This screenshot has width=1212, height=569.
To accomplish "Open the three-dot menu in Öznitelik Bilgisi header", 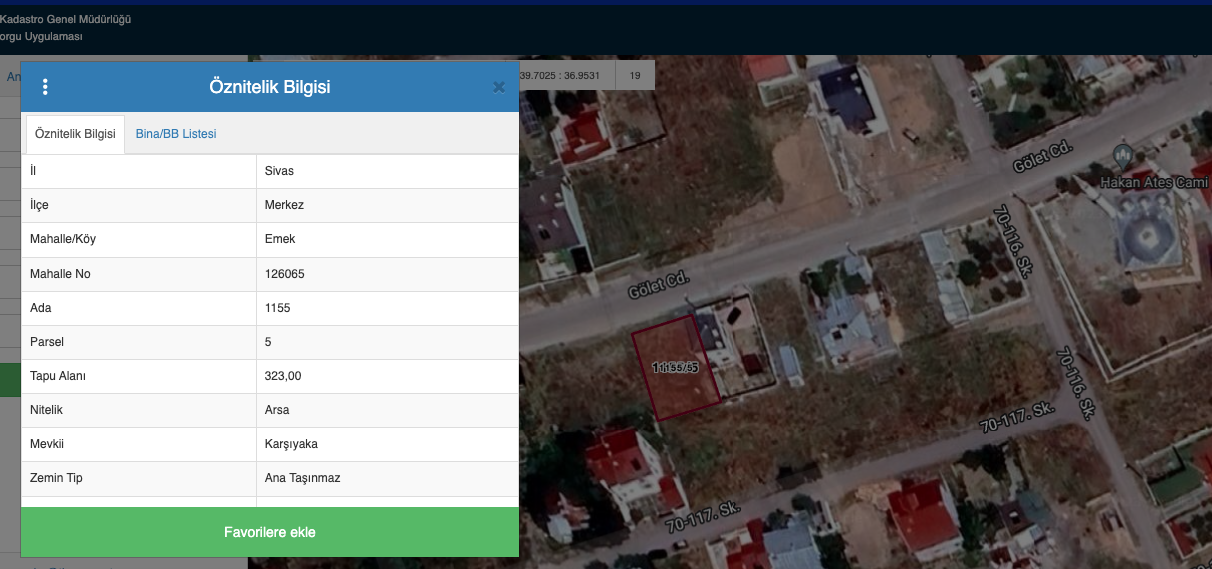I will [45, 87].
